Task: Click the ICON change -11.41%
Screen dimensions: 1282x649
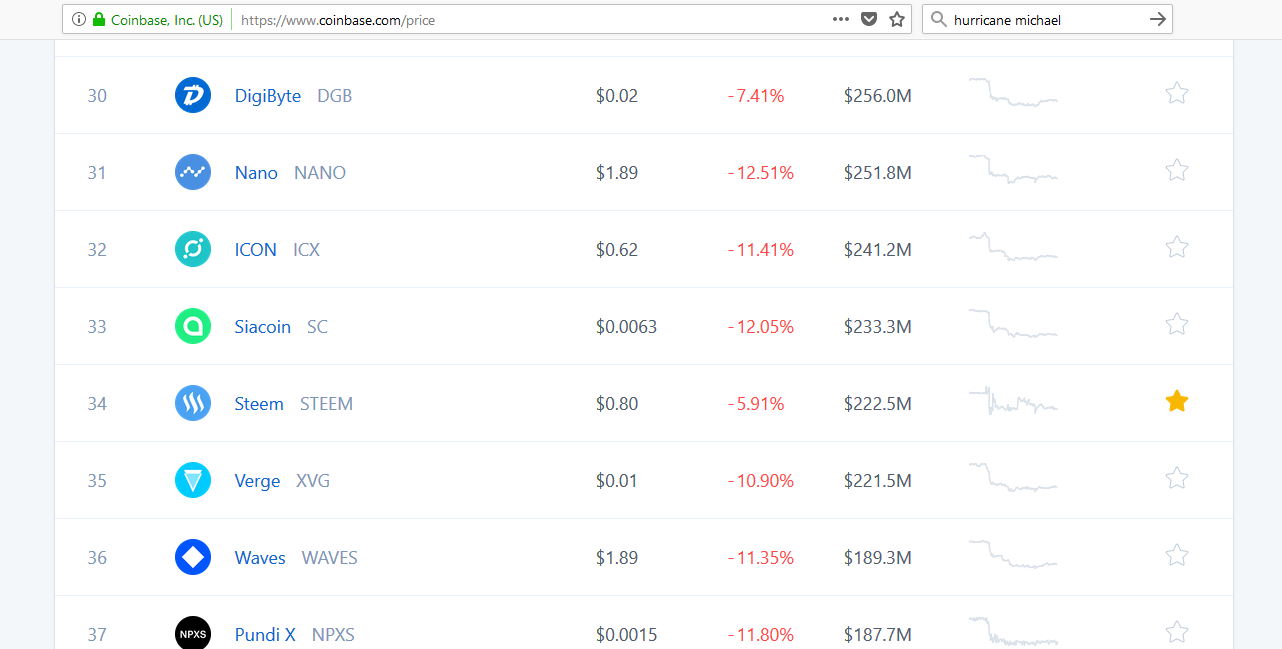Action: pyautogui.click(x=761, y=250)
